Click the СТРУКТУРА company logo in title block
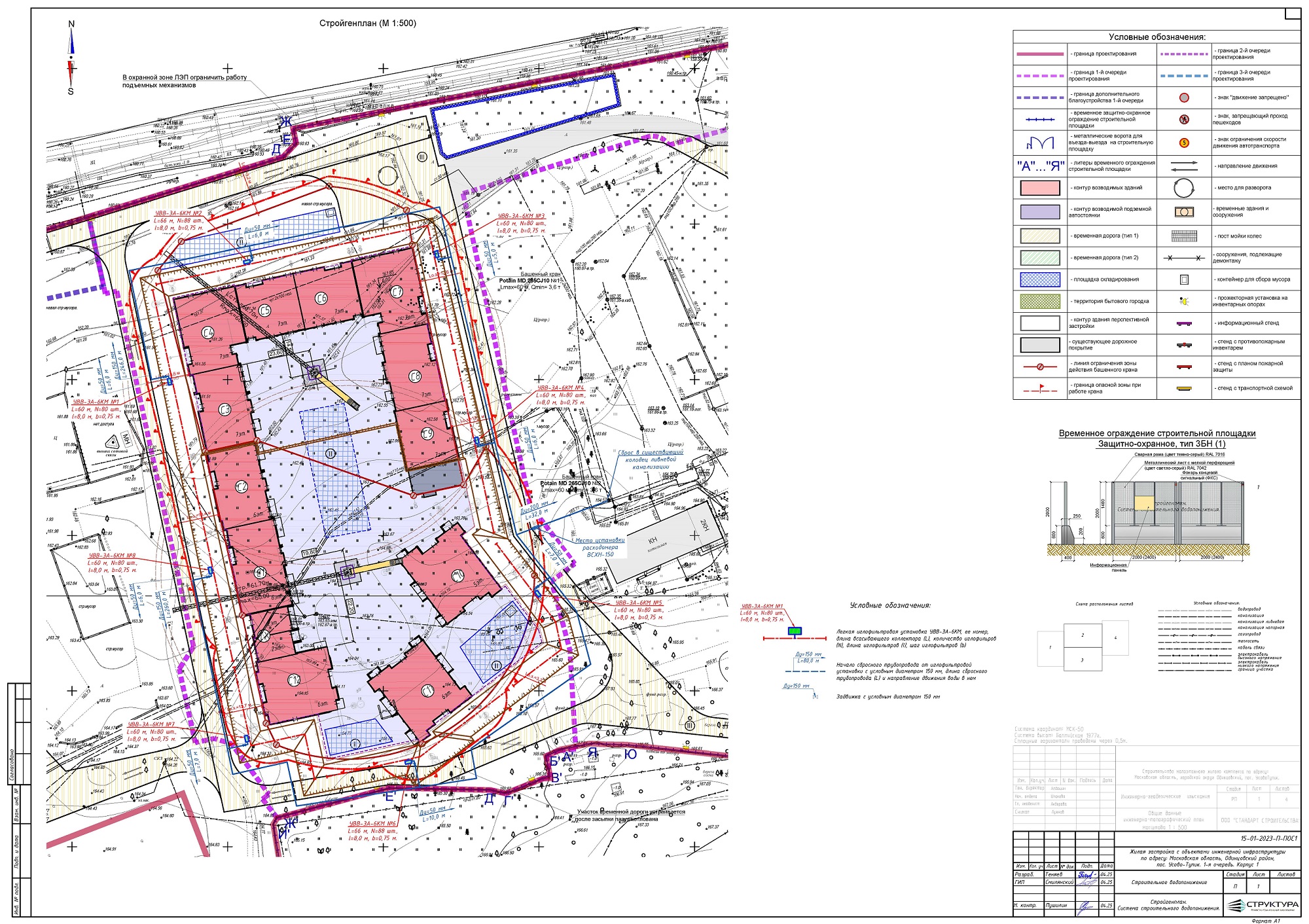Screen dimensions: 1309x924 pos(1263,904)
